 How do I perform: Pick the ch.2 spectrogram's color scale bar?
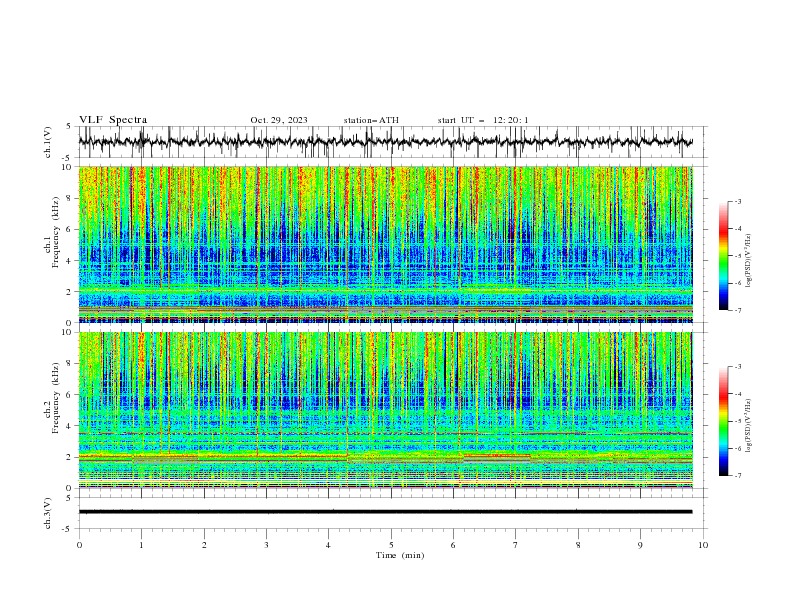coord(723,421)
